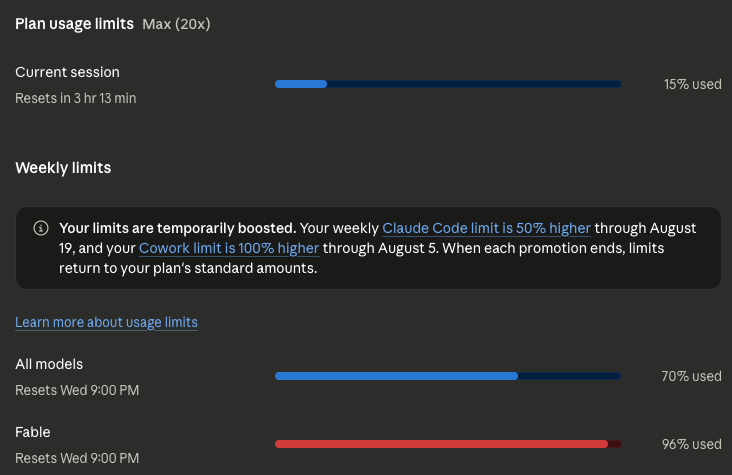Image resolution: width=732 pixels, height=475 pixels.
Task: Click the Fable model label
Action: (x=33, y=432)
